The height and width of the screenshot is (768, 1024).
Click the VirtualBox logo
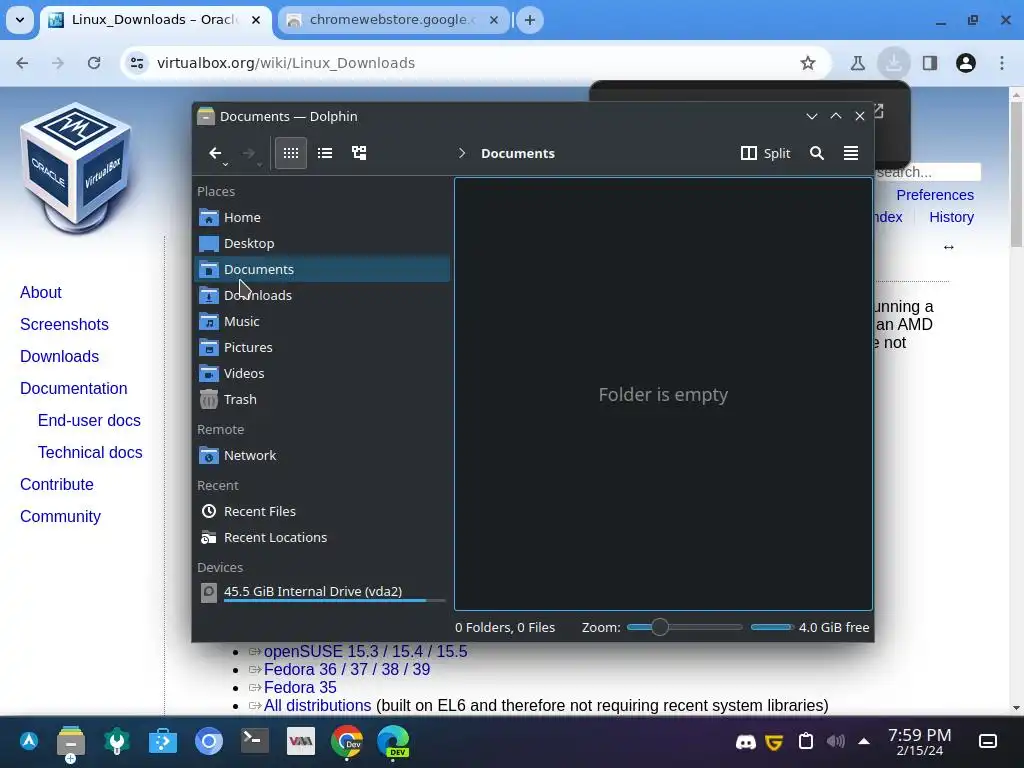click(x=76, y=167)
